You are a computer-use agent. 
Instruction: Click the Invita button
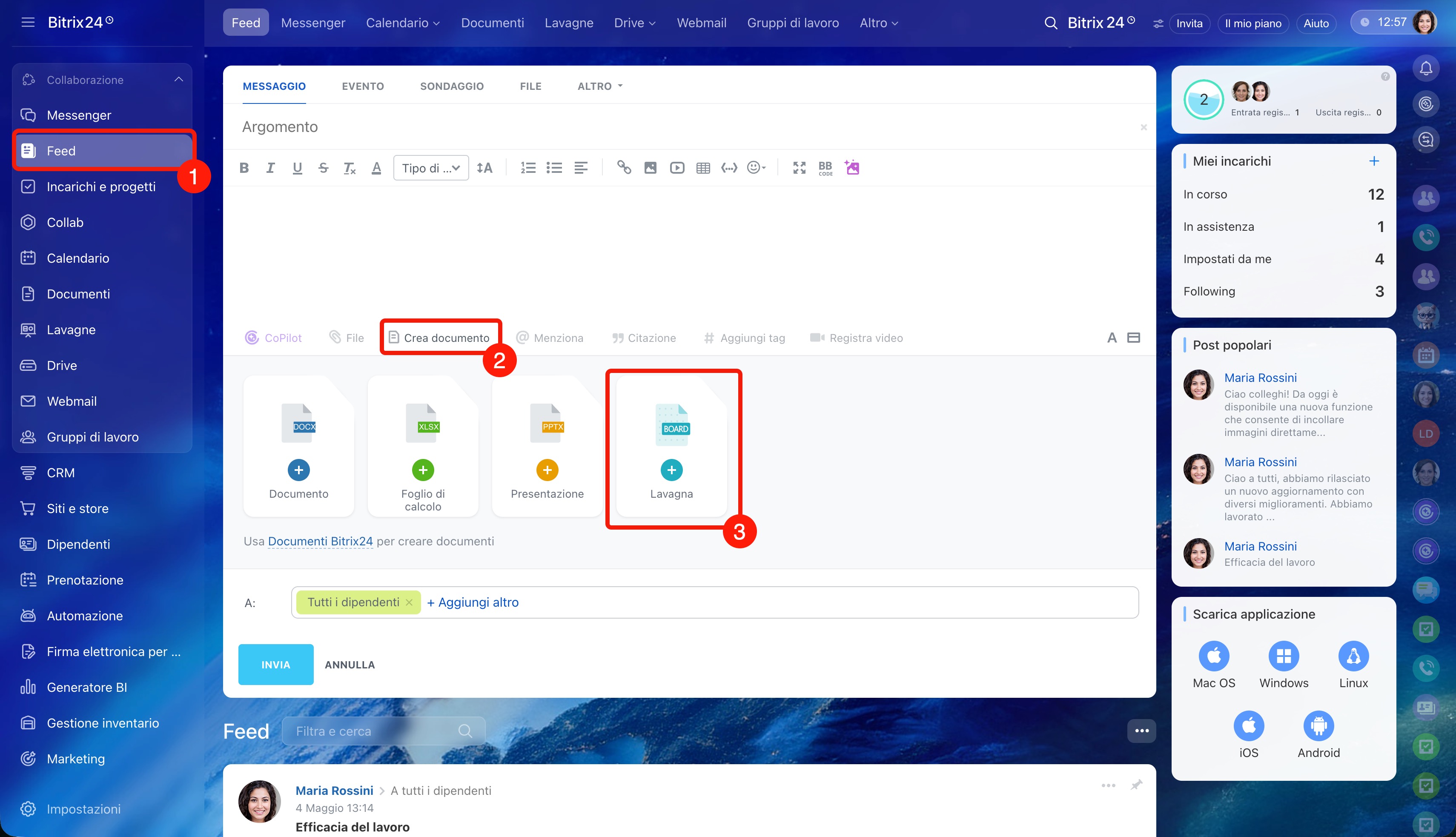1189,23
